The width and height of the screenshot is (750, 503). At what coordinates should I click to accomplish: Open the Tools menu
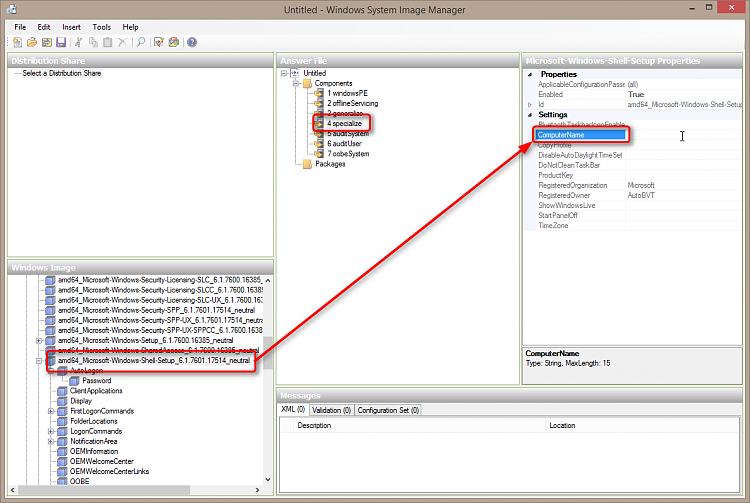101,27
